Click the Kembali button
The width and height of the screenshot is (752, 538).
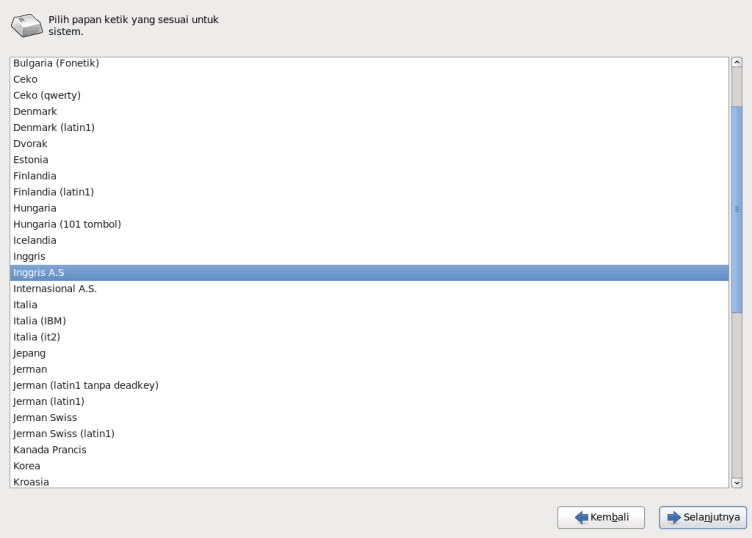pos(601,517)
